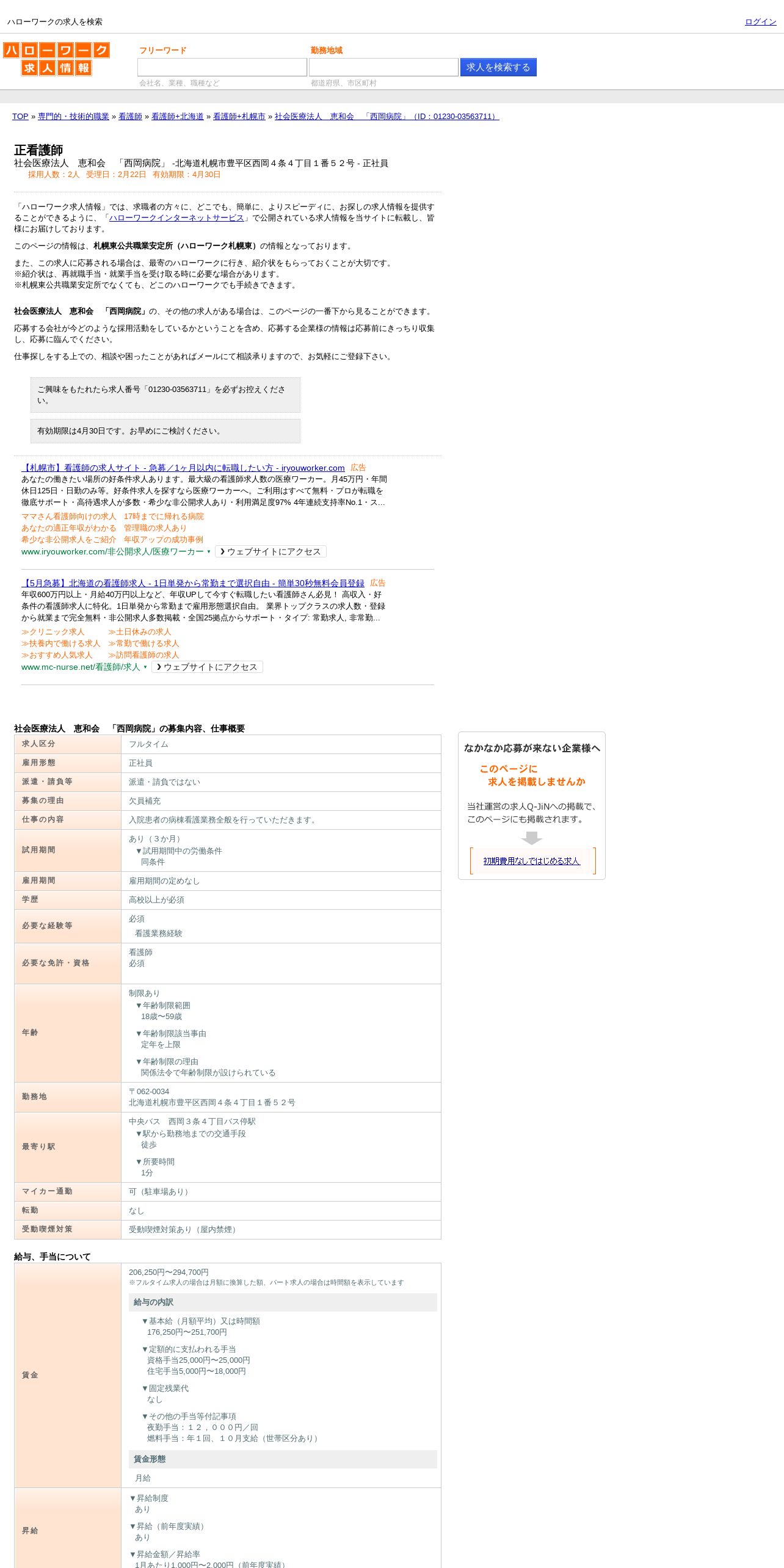This screenshot has height=1568, width=784.
Task: Click the 正看護師 job title heading
Action: coord(38,150)
